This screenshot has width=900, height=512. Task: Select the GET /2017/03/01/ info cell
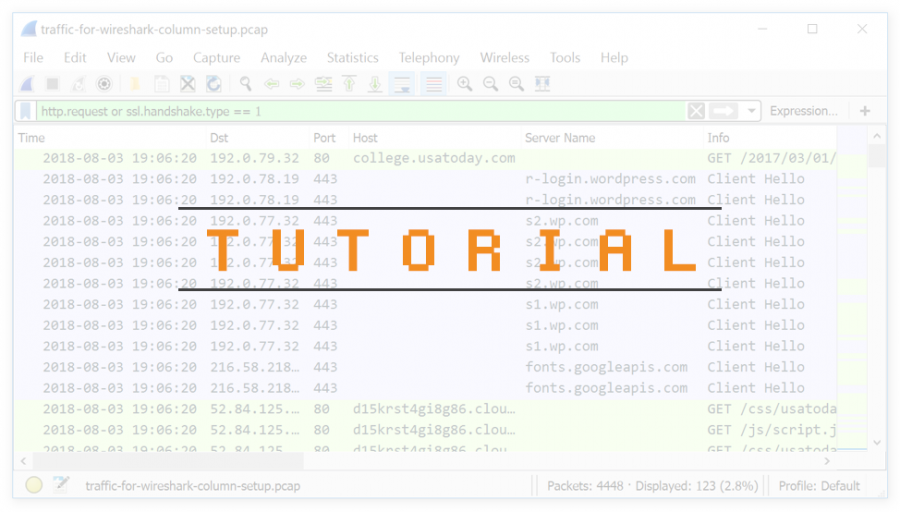point(771,158)
